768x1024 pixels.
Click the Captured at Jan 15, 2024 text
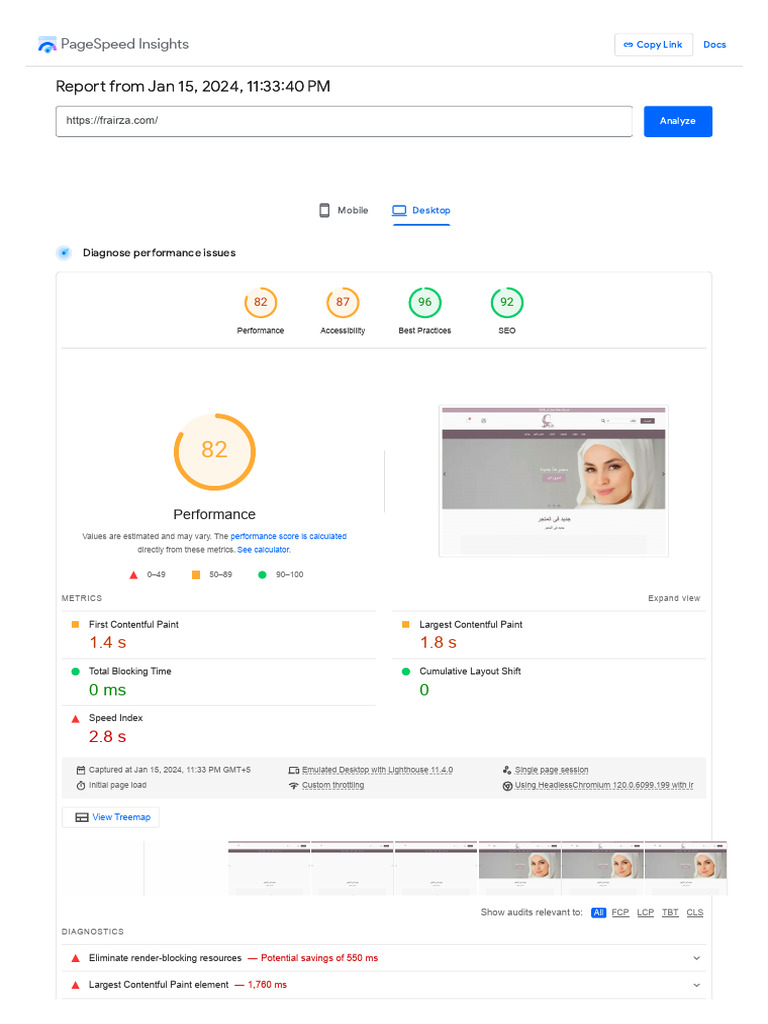coord(170,770)
